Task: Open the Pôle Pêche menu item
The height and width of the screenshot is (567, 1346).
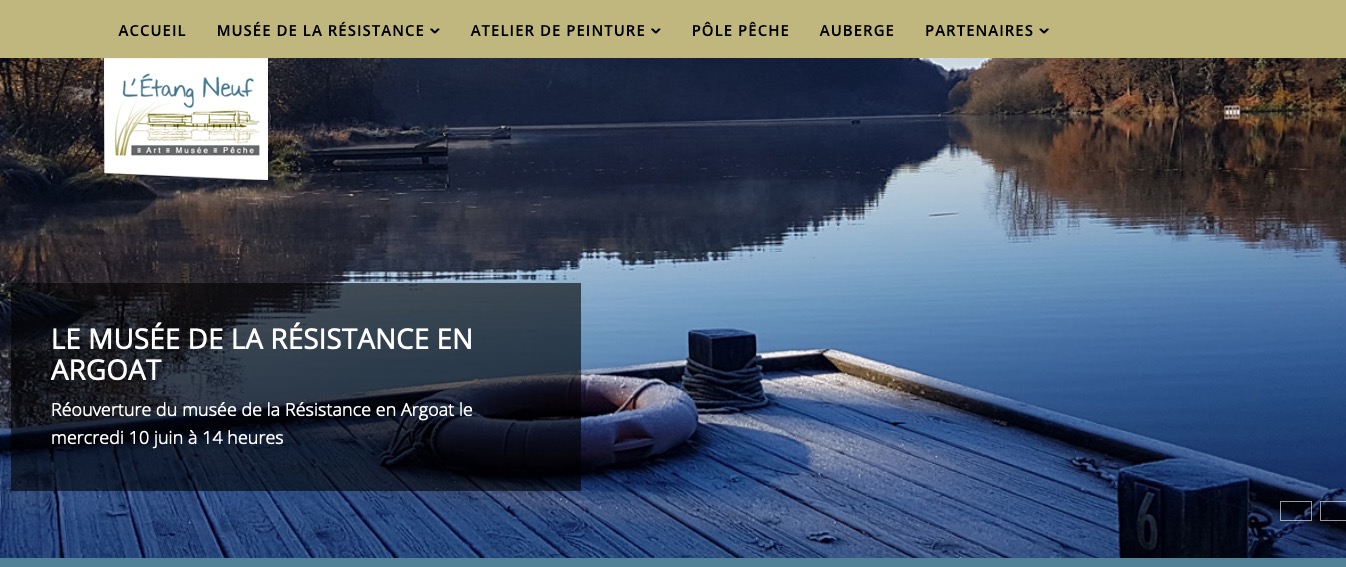Action: coord(740,30)
